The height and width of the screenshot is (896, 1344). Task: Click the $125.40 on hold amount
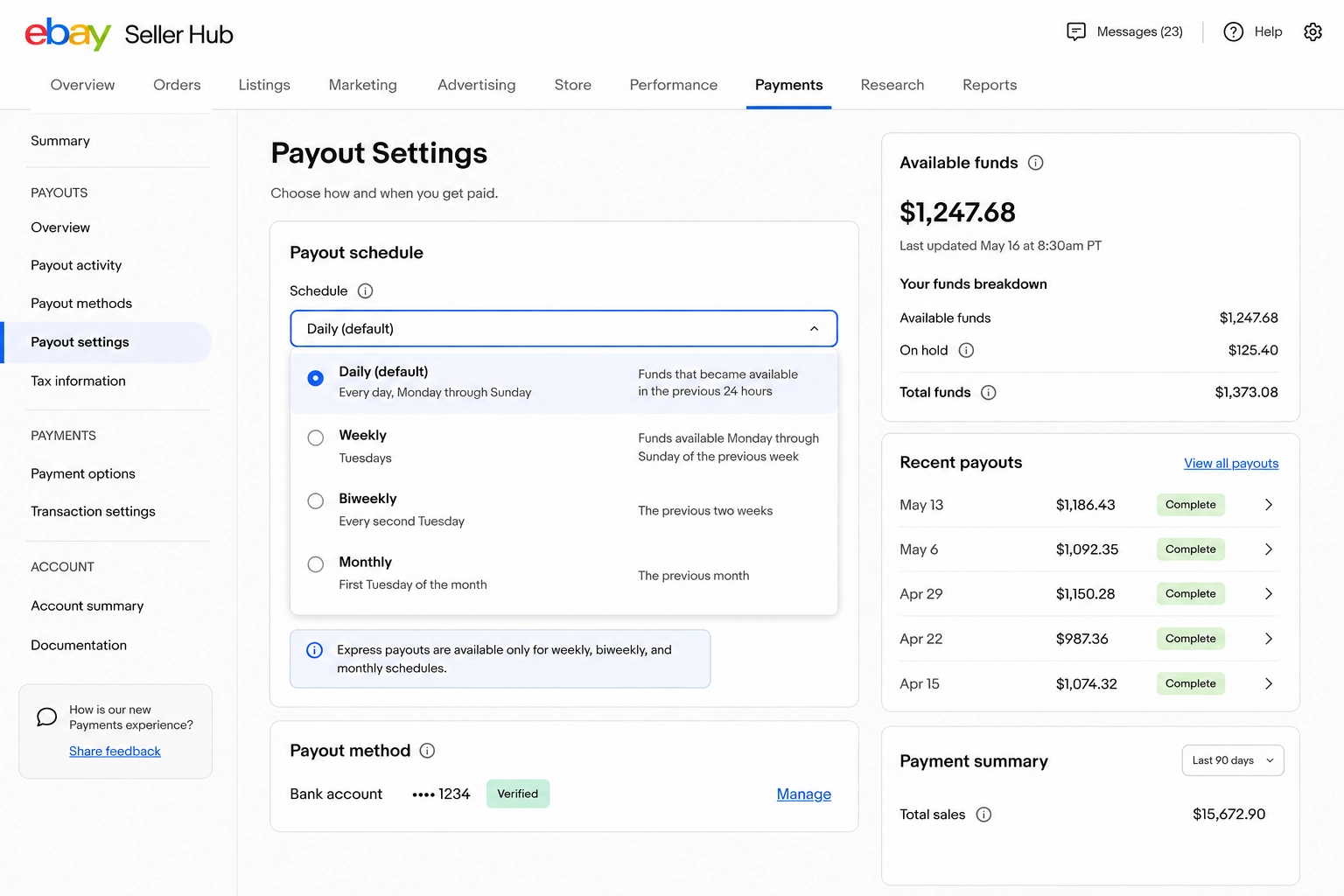tap(1253, 350)
